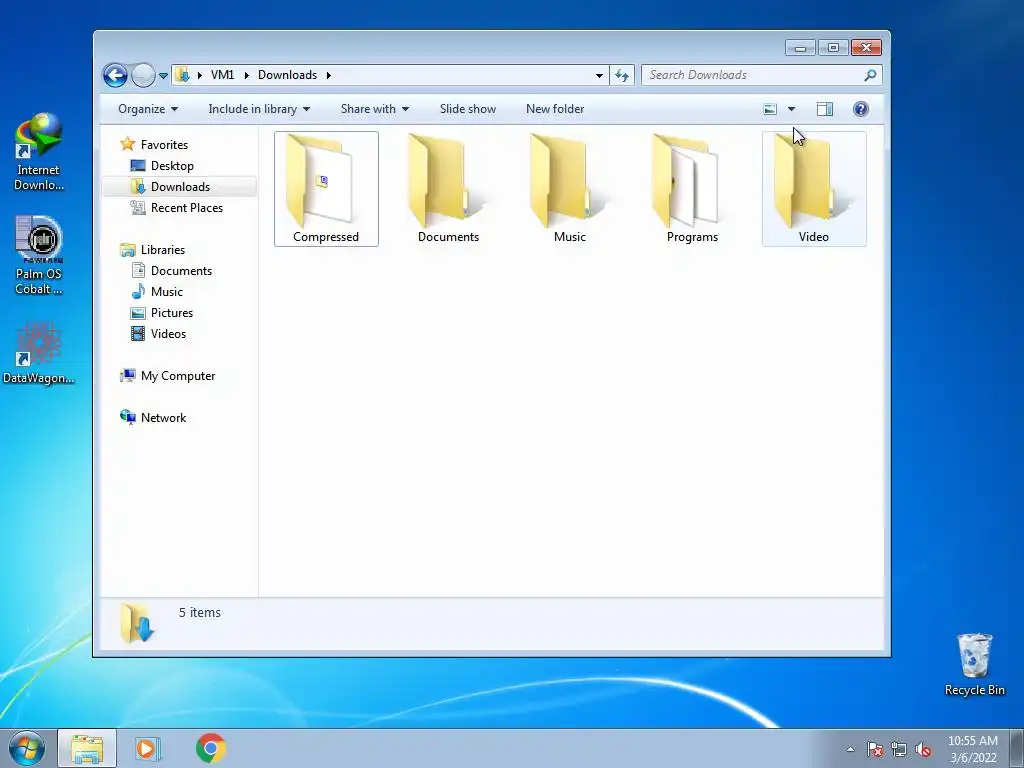Screen dimensions: 1024x768
Task: Open the Share with menu
Action: [x=375, y=109]
